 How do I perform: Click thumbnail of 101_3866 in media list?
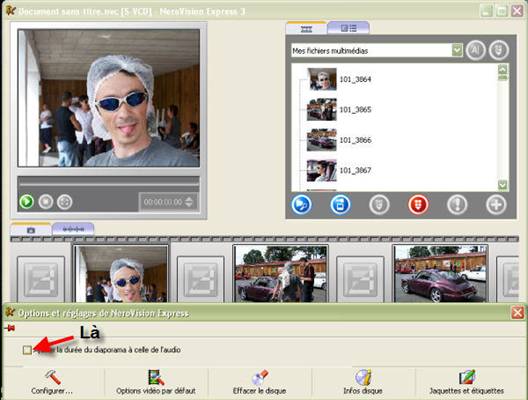click(322, 140)
